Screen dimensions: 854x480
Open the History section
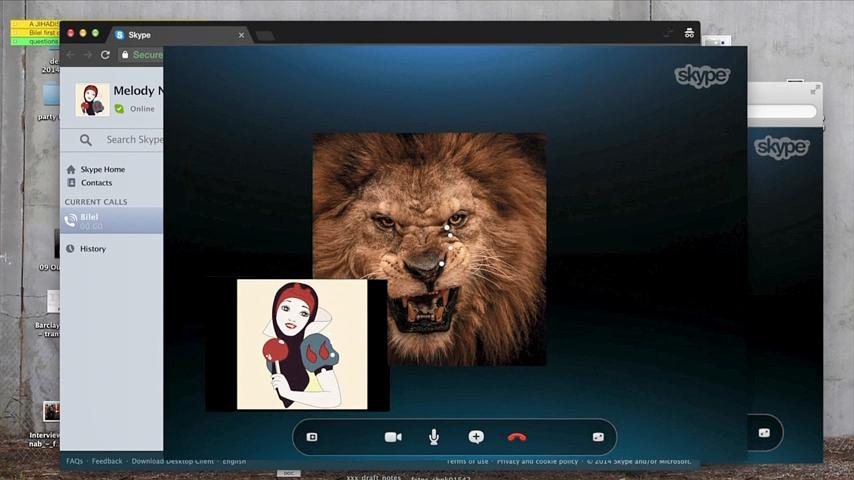pos(92,249)
